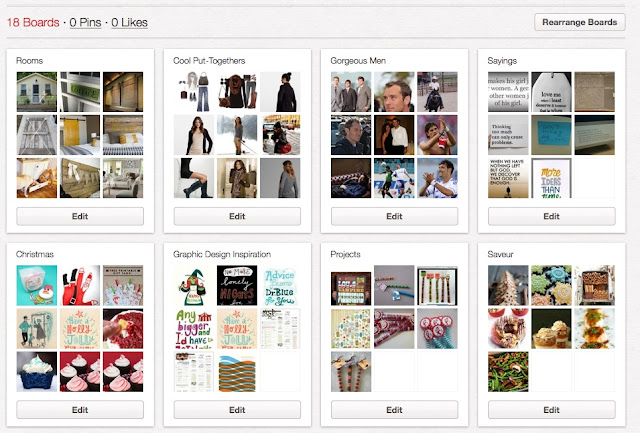Open the decorated snowflake cookies thumbnail
640x433 pixels.
551,285
